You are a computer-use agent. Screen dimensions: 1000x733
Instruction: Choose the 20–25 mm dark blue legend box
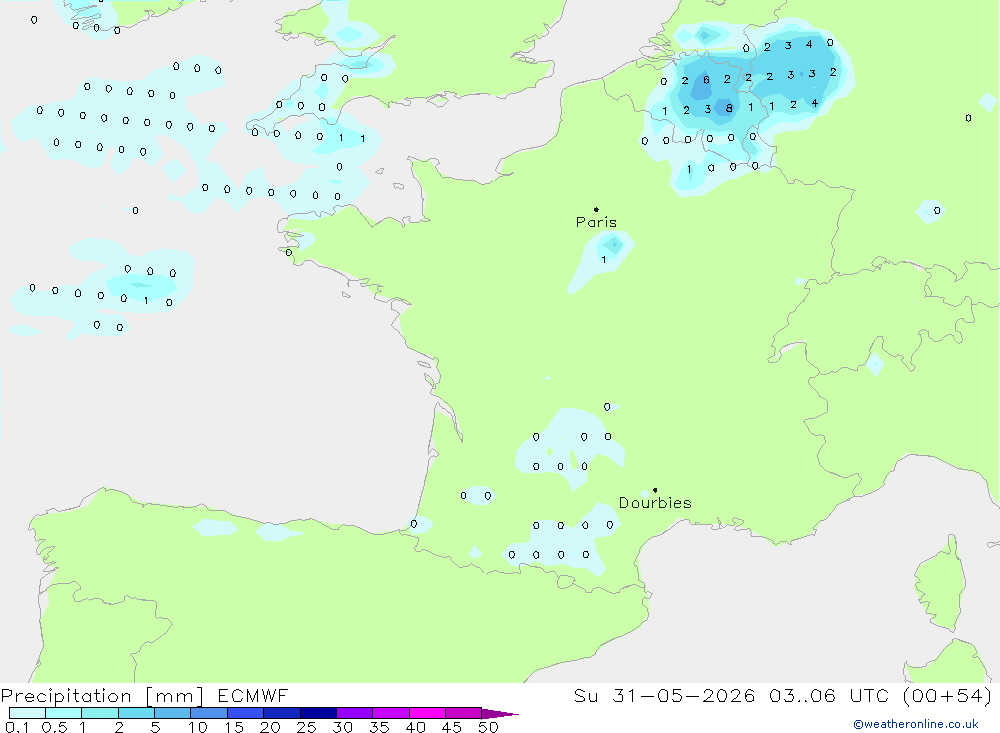coord(282,713)
